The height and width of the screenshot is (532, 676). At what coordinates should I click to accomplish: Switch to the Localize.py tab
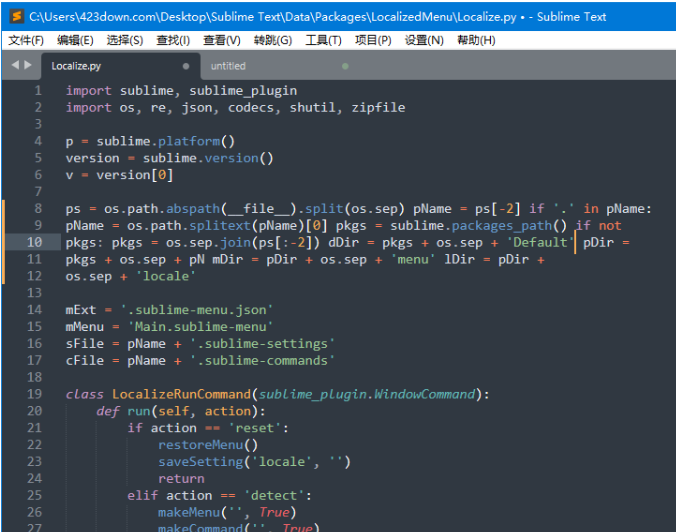pos(121,66)
